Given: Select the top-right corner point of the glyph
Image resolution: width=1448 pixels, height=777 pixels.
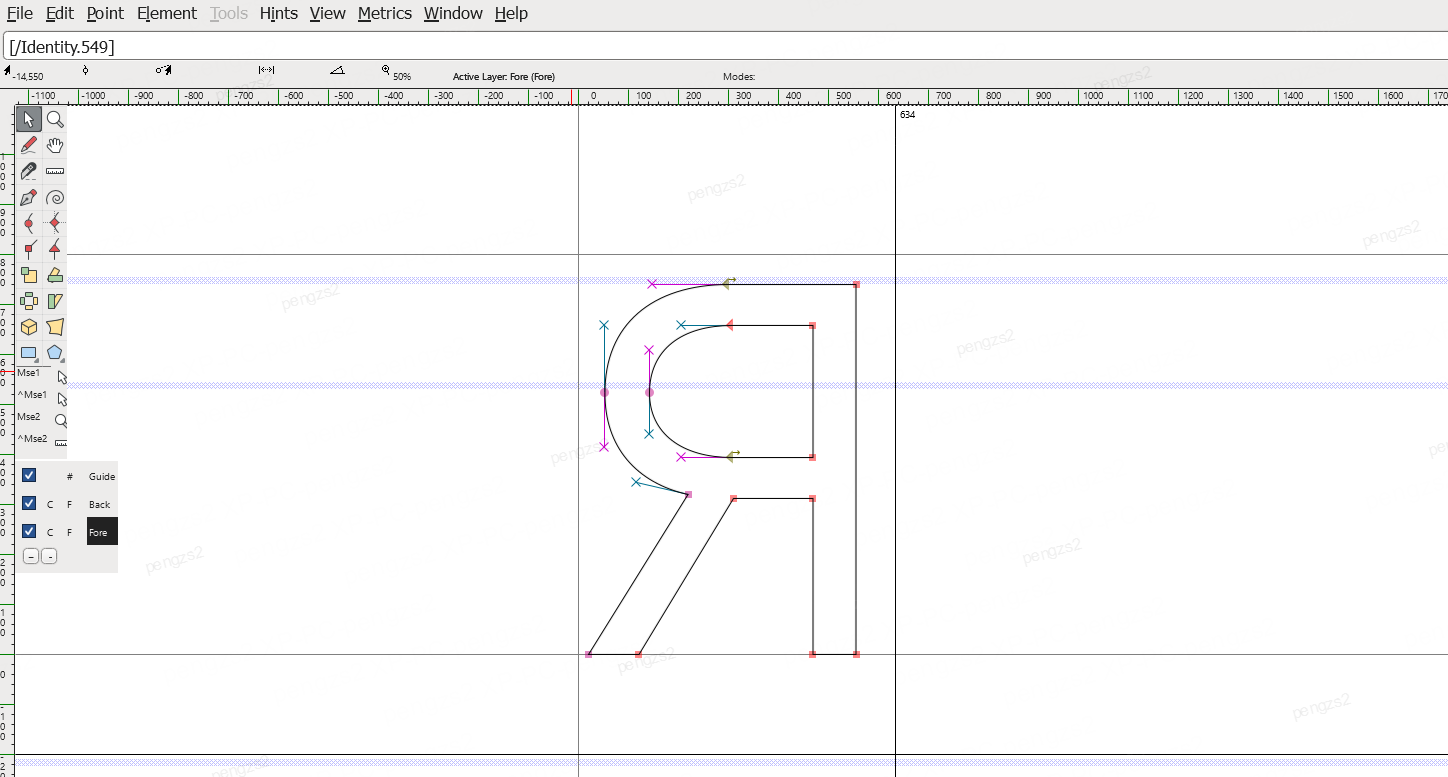Looking at the screenshot, I should [x=857, y=284].
